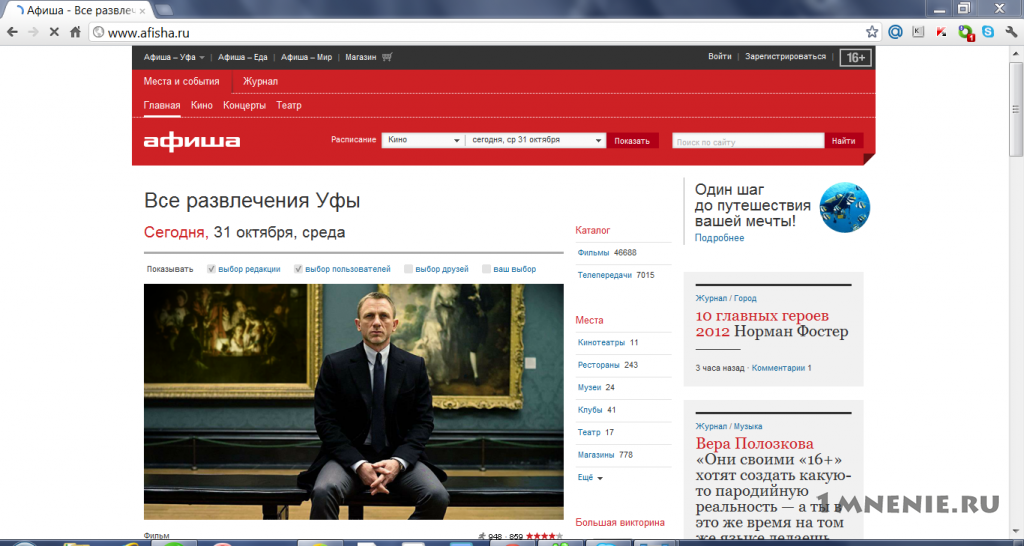Enable the выбор друзей checkbox
The height and width of the screenshot is (546, 1024).
tap(408, 269)
